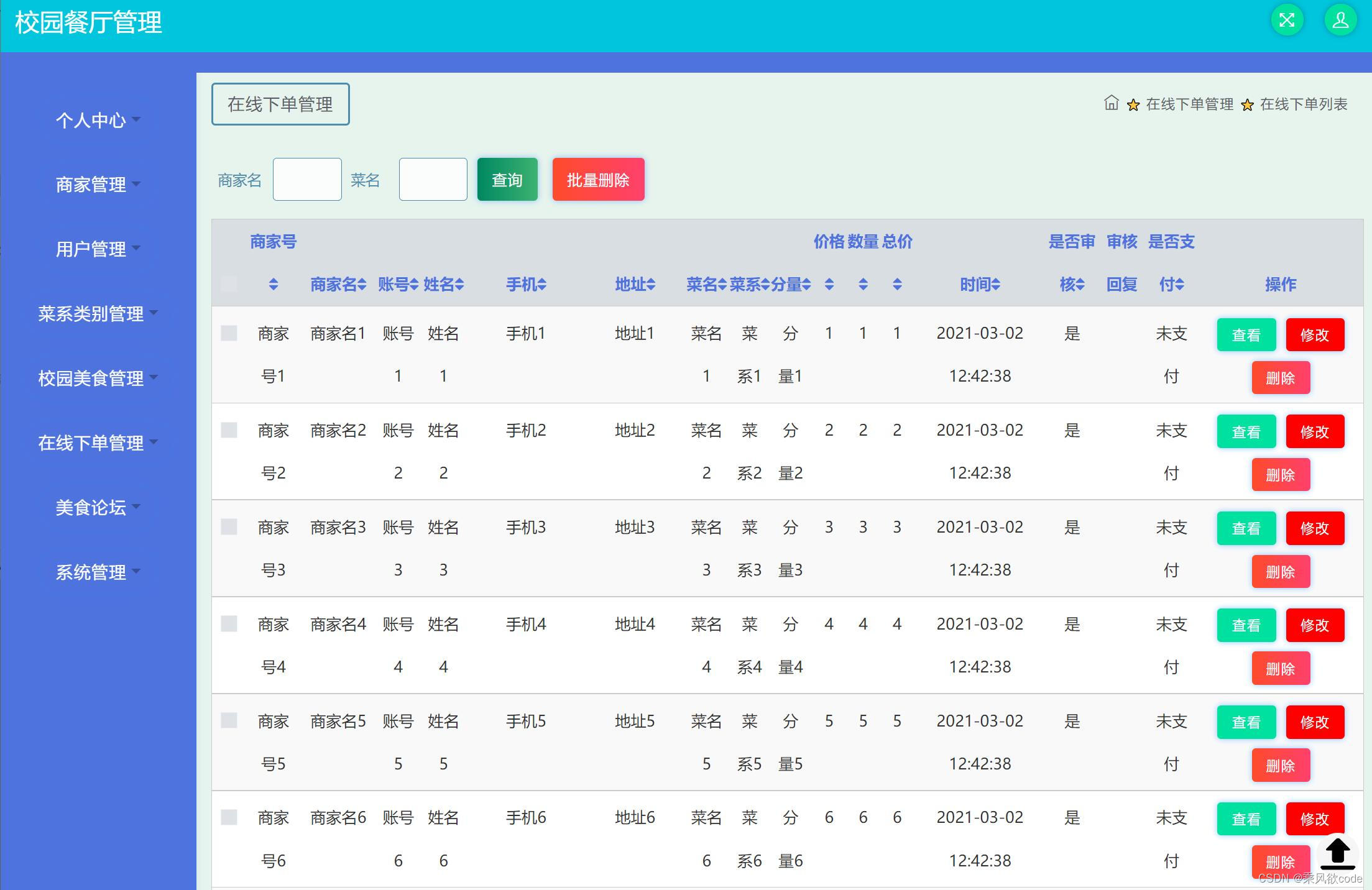Open the user profile icon in the header
This screenshot has width=1372, height=890.
click(x=1340, y=20)
